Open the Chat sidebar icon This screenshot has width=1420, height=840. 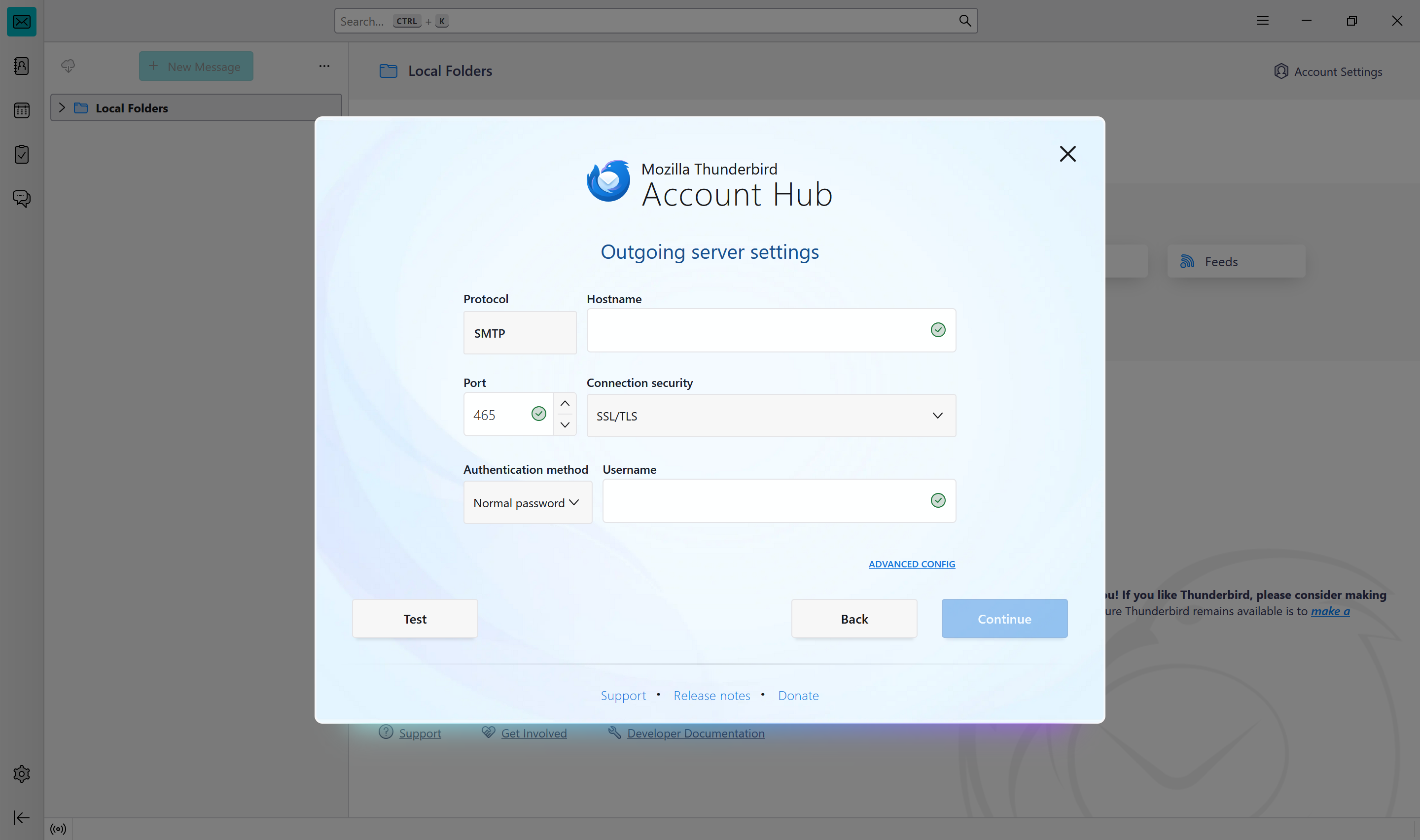22,199
